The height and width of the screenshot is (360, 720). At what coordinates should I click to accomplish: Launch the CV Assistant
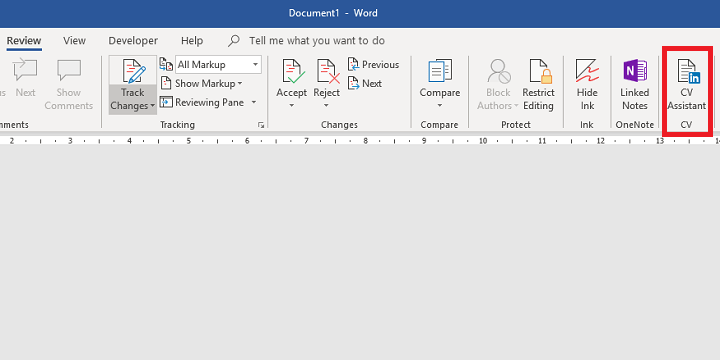[686, 84]
